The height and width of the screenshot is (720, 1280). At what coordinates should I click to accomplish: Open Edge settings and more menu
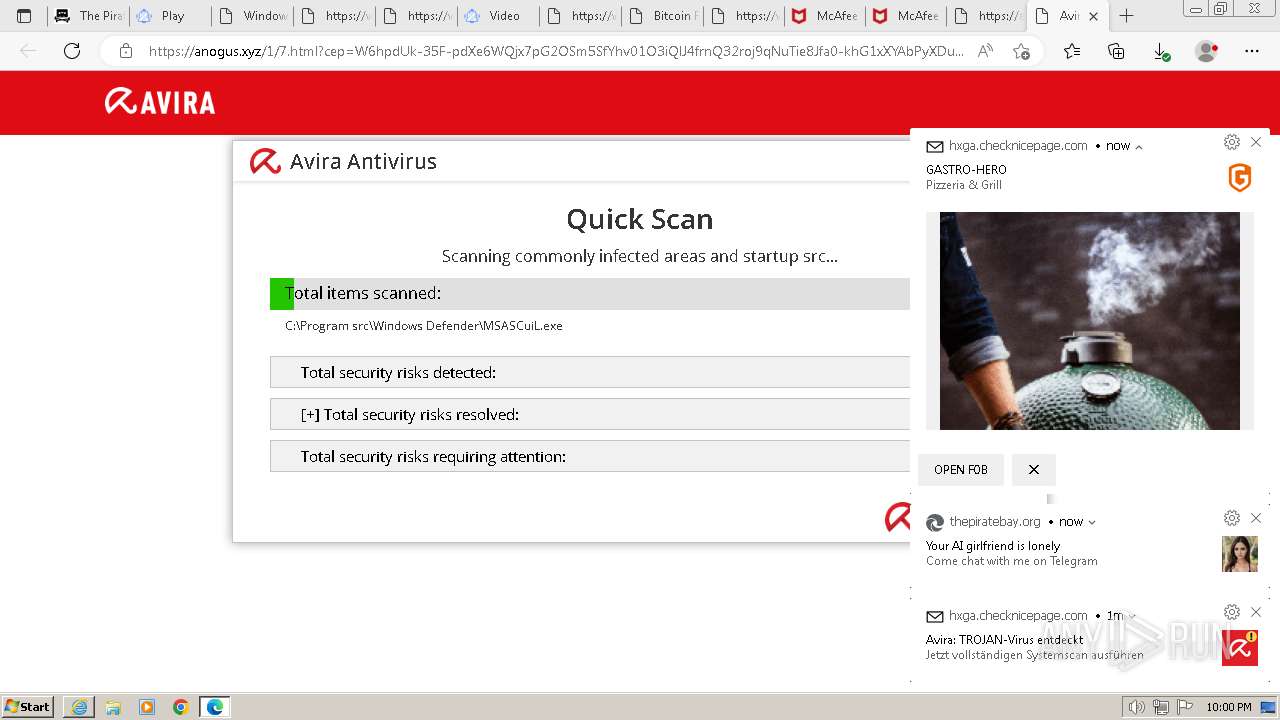pyautogui.click(x=1251, y=51)
